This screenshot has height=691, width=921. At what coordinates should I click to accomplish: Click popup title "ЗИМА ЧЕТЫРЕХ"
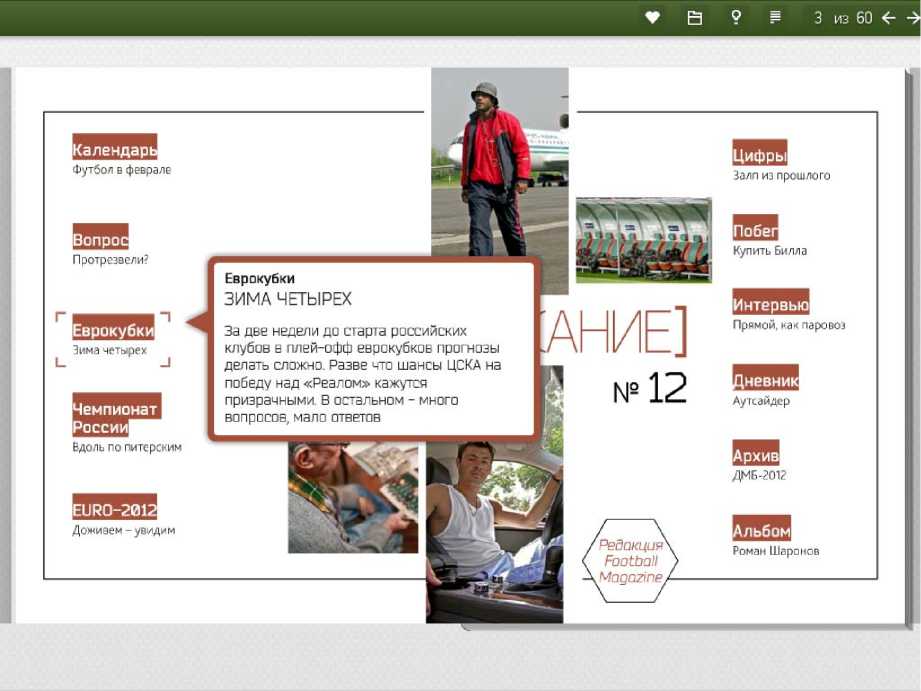pos(288,299)
